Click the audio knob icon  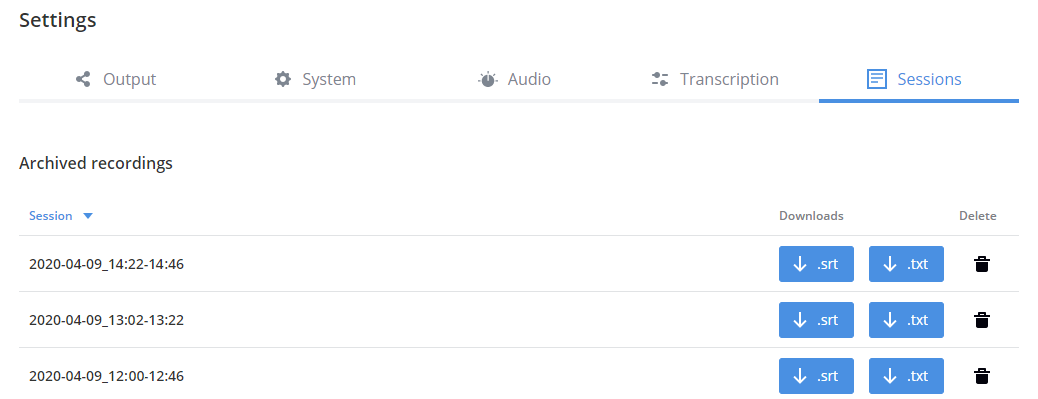point(488,79)
